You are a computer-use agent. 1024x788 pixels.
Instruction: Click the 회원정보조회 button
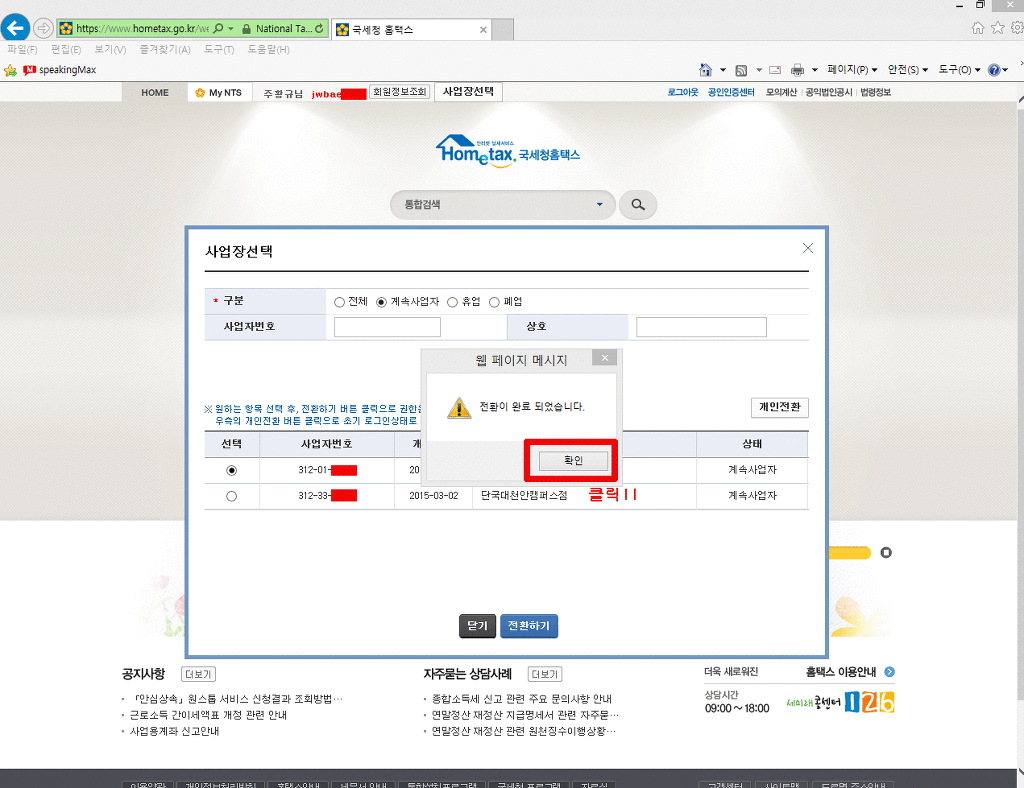tap(400, 92)
